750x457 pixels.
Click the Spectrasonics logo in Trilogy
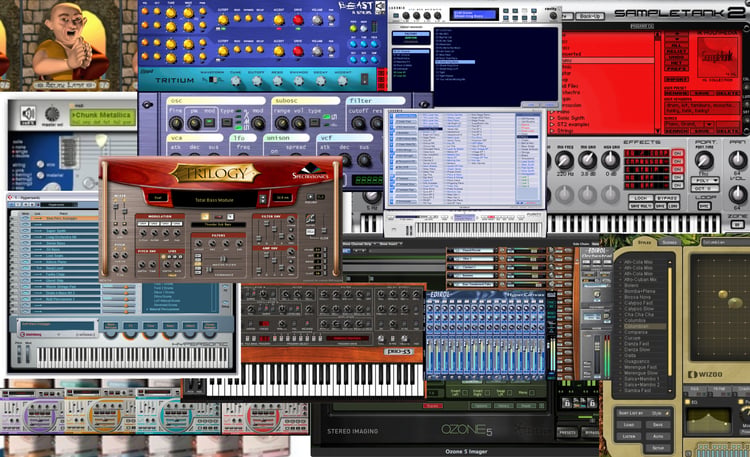point(310,172)
